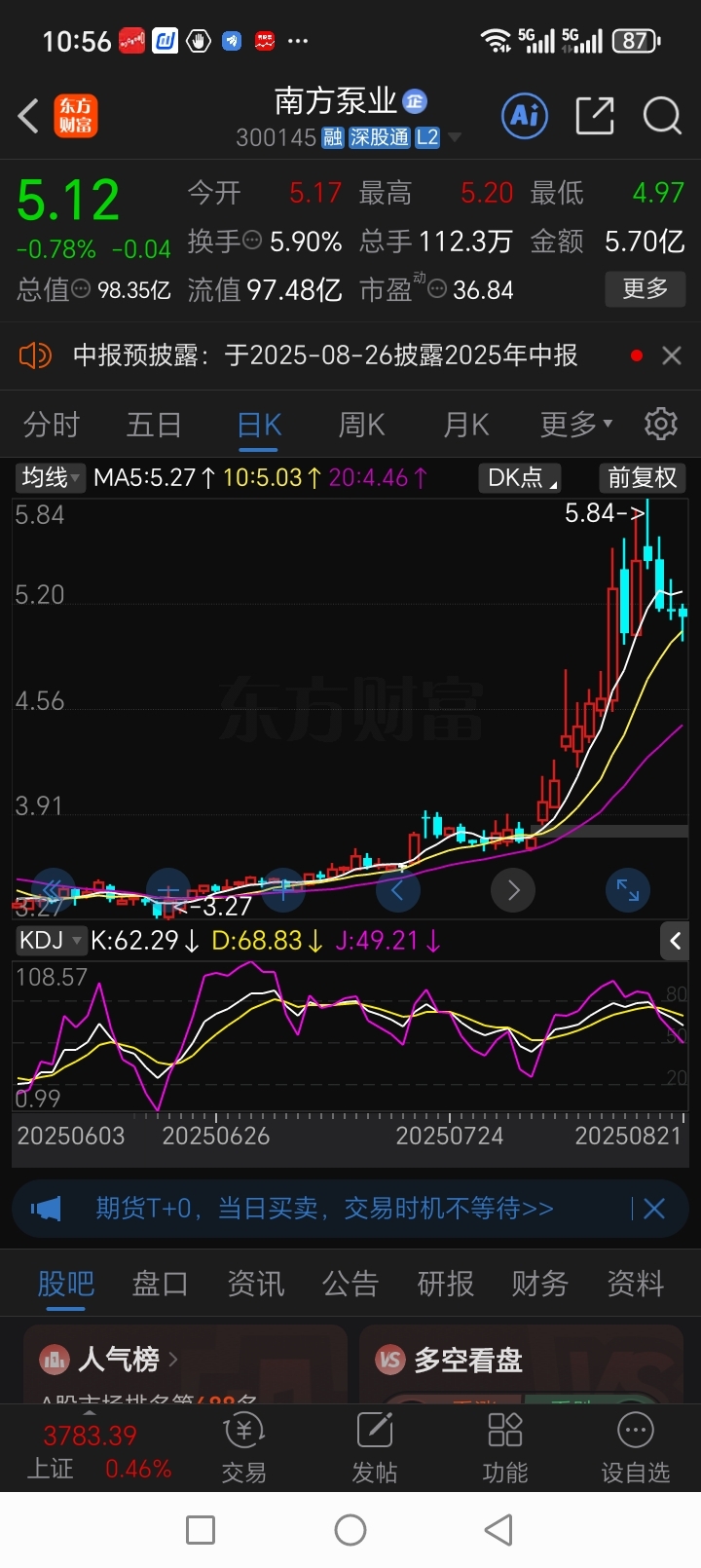Viewport: 701px width, 1568px height.
Task: Open the 人气榜 card
Action: pyautogui.click(x=185, y=1364)
